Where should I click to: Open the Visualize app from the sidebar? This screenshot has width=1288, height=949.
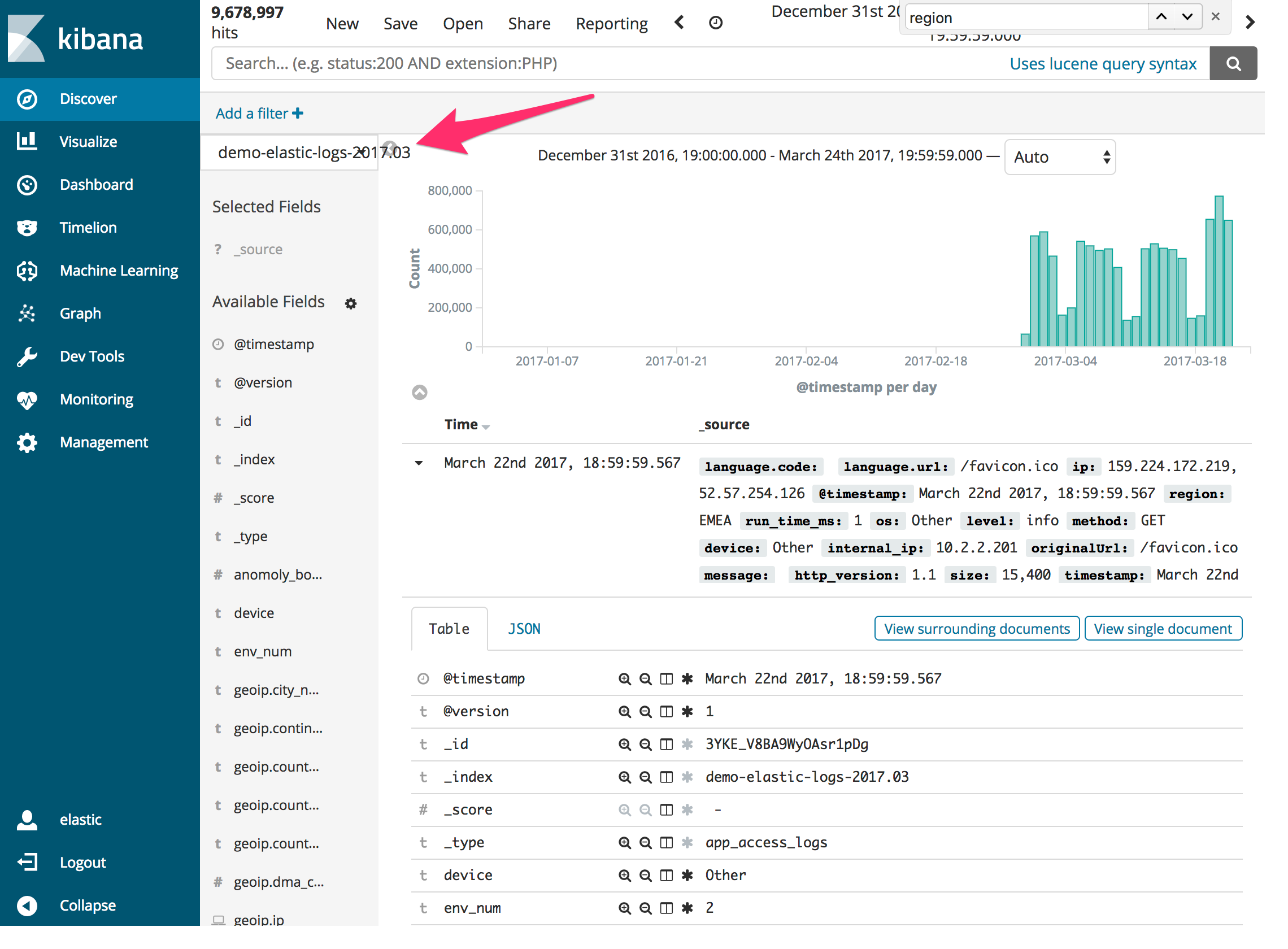[x=88, y=141]
